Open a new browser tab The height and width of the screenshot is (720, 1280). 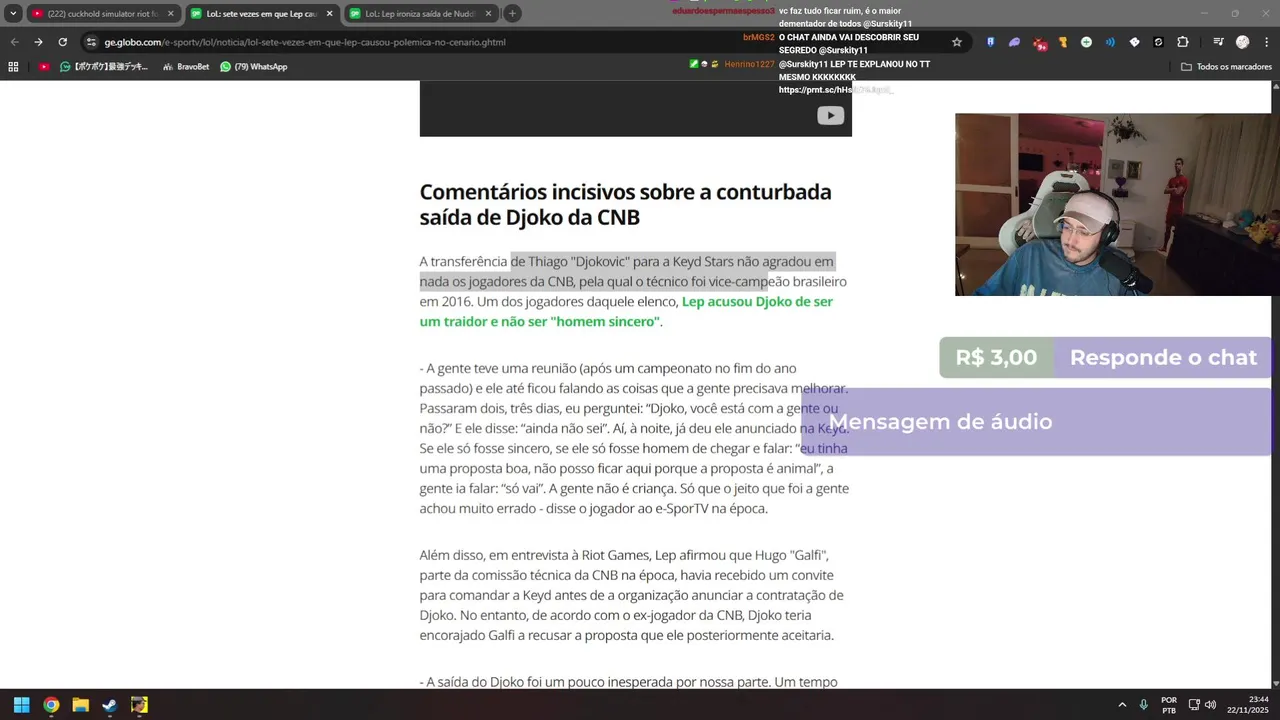tap(512, 14)
